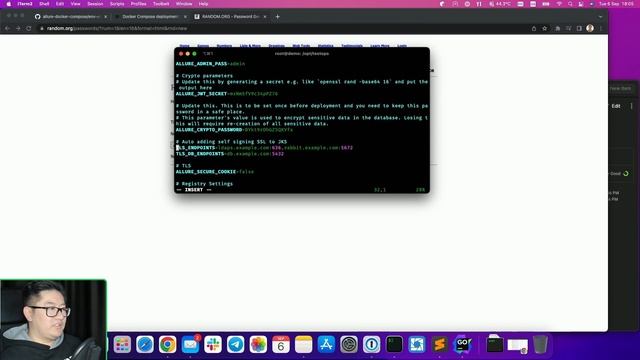The image size is (640, 360).
Task: Open Calendar showing date 6
Action: click(281, 344)
